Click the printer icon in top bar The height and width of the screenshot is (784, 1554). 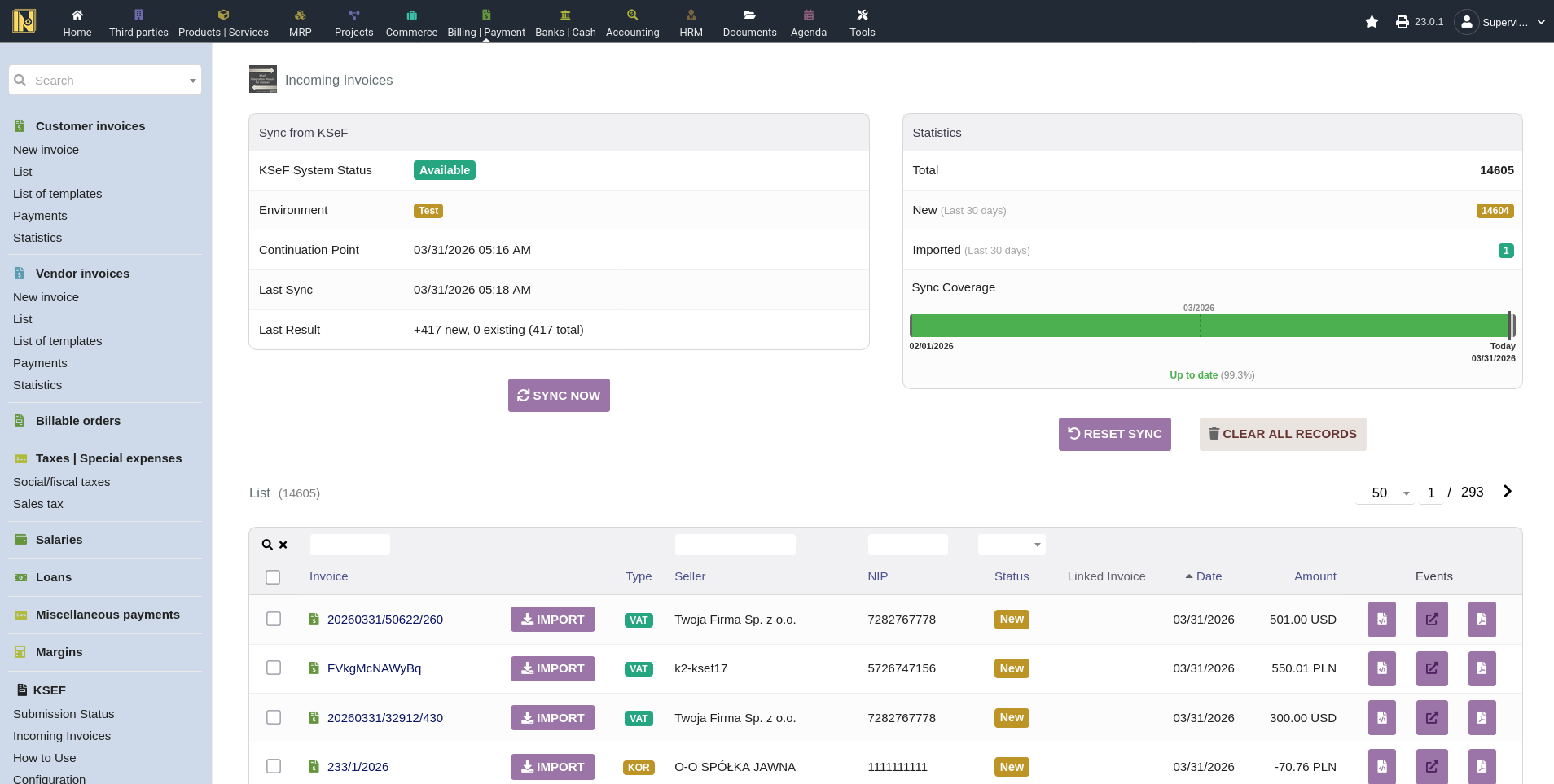pos(1402,22)
